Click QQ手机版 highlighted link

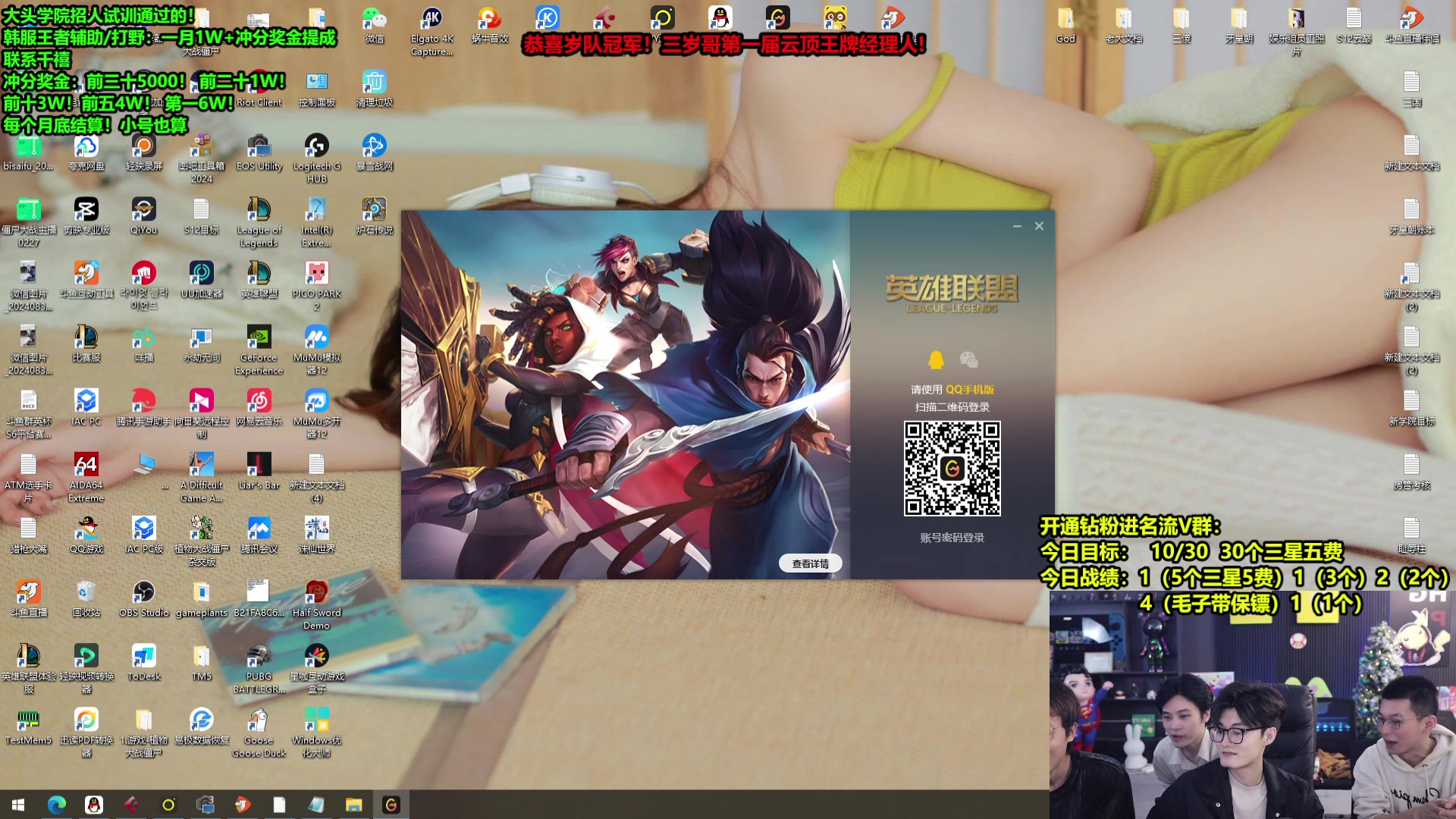tap(969, 389)
